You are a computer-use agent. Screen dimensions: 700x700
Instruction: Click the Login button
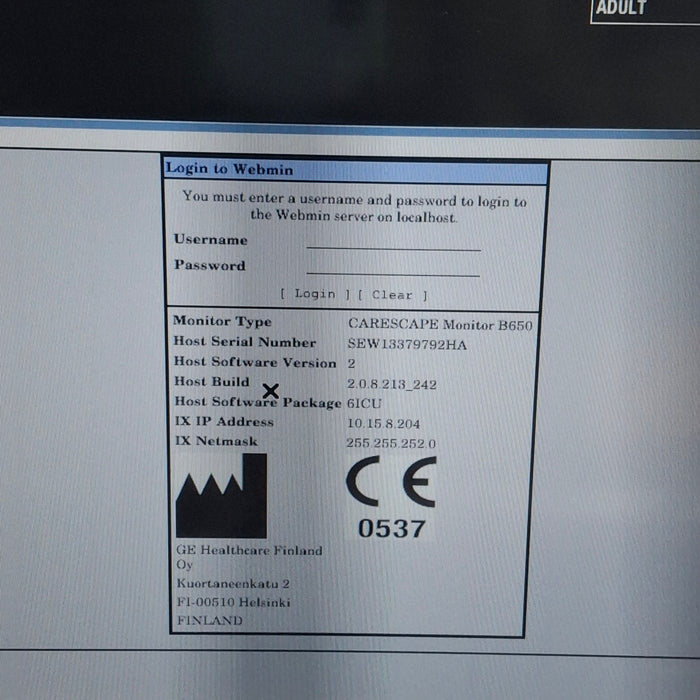coord(315,294)
